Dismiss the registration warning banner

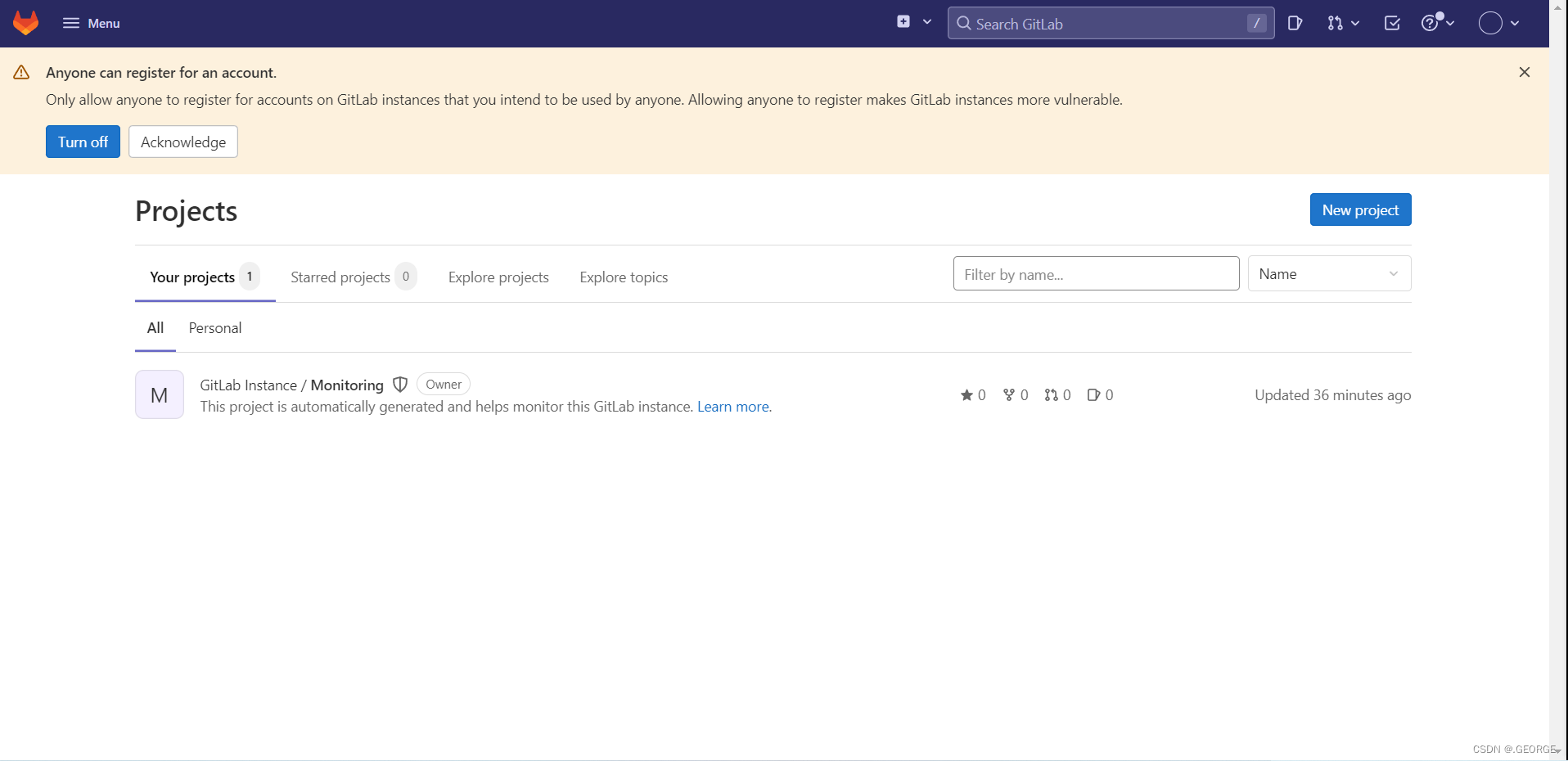[1525, 72]
